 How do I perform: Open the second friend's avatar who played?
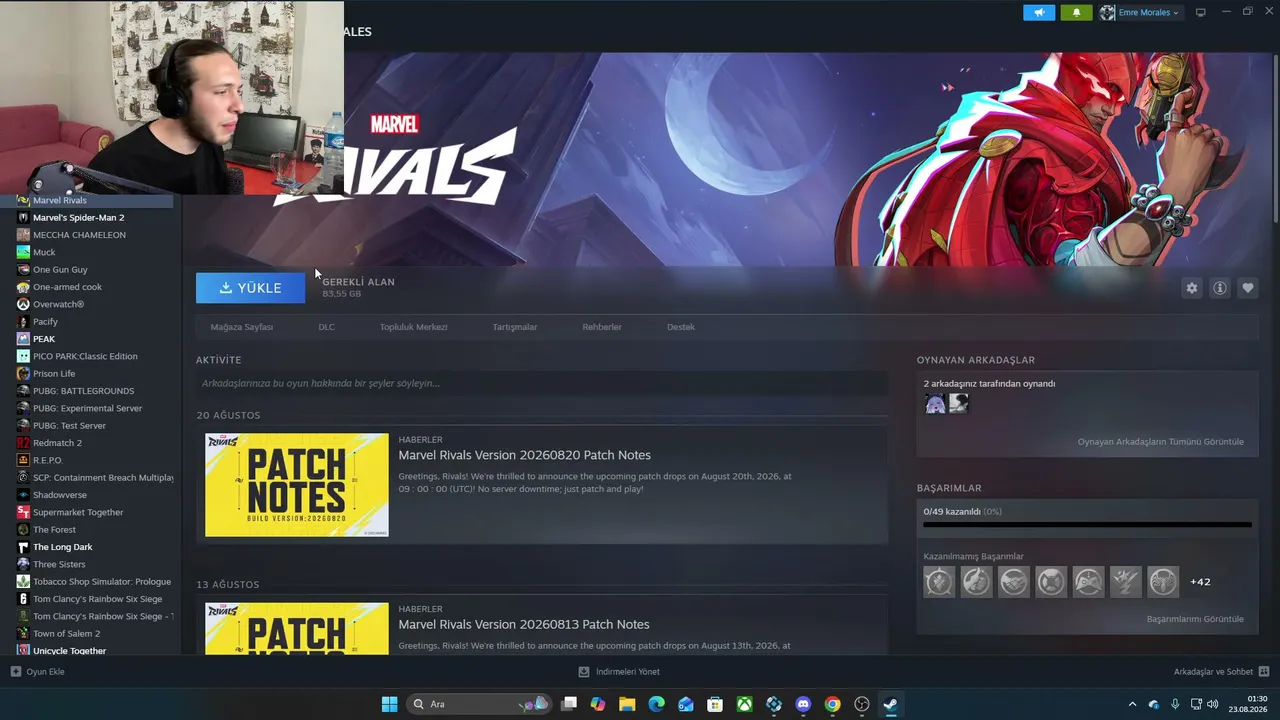click(x=959, y=404)
